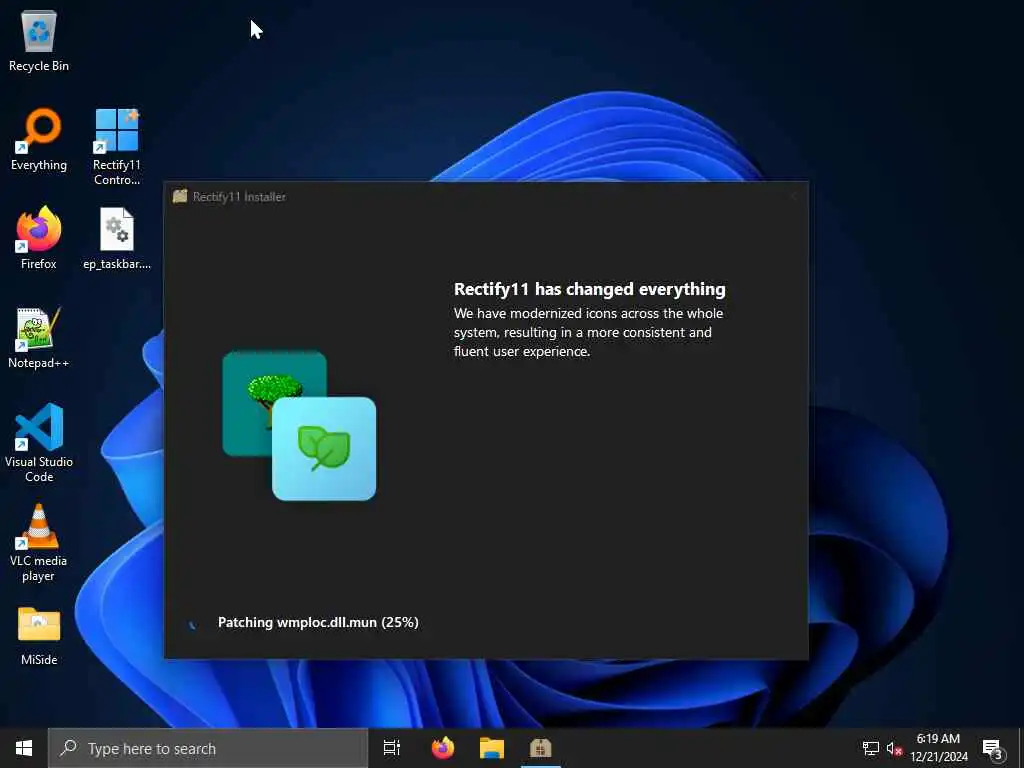Open VLC media player shortcut
Screen dimensions: 1024x768
(x=39, y=542)
